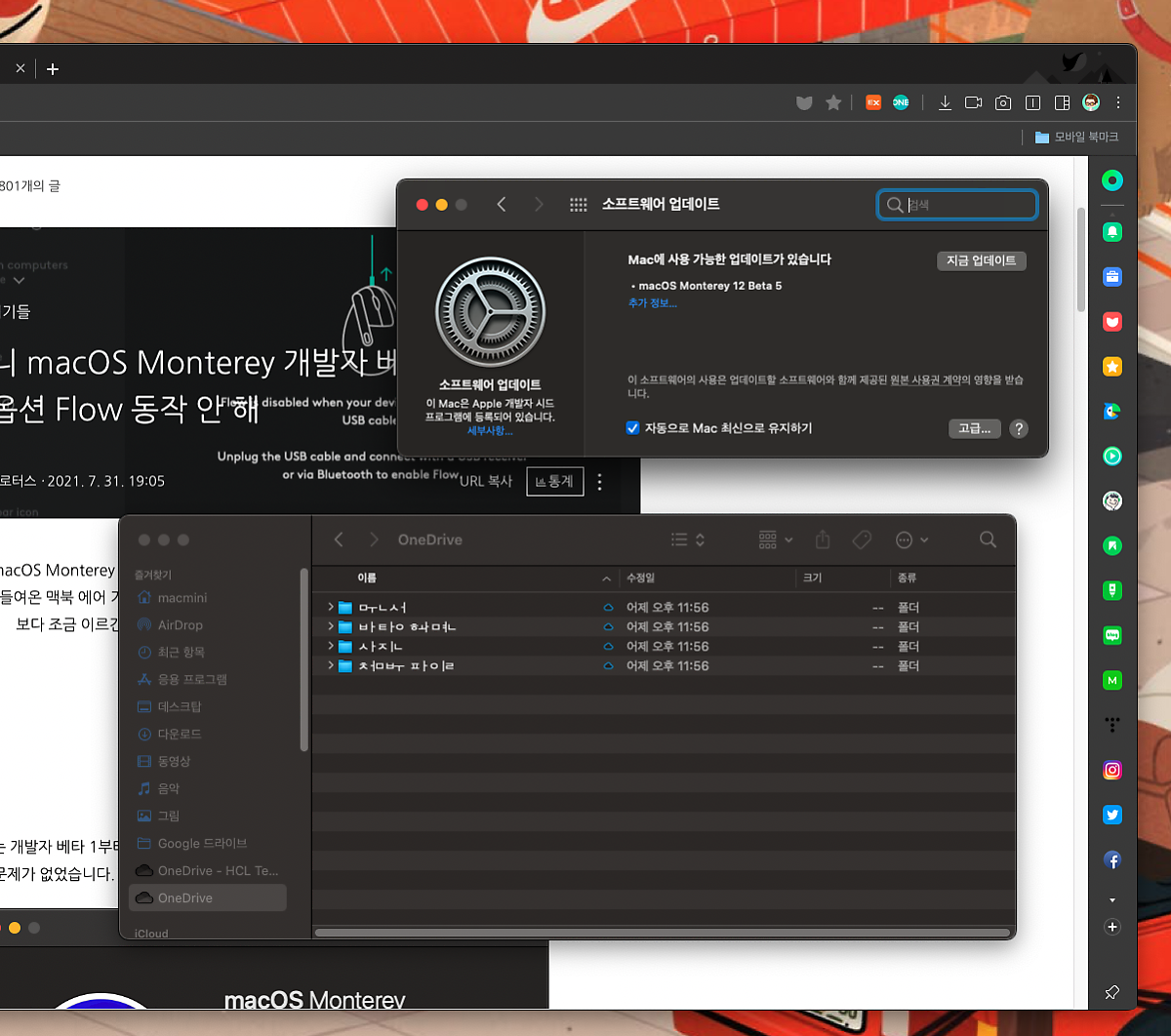Open the Instagram sidebar icon
This screenshot has width=1171, height=1036.
[1112, 770]
